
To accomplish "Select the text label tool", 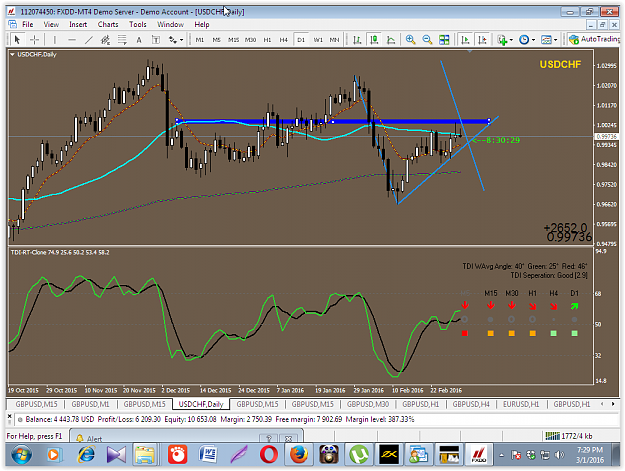I will pos(156,39).
